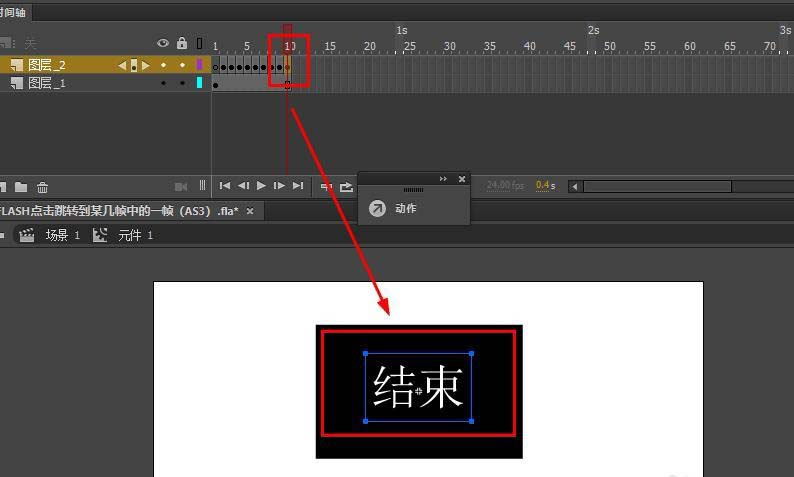Select frame 1 keyframe on 图层_1
Screen dimensions: 794x477
coord(216,85)
